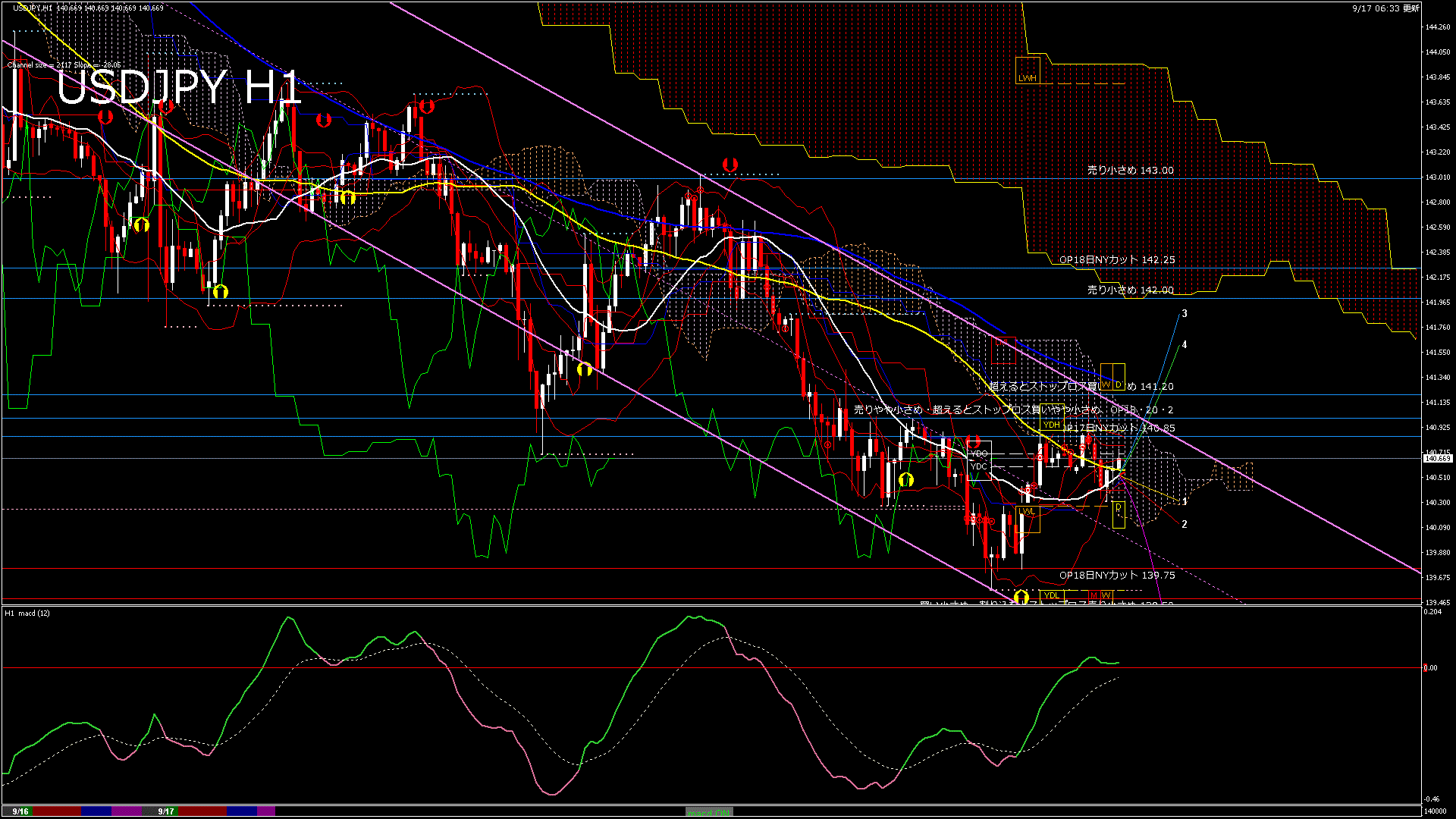Click red down arrow above 143.00 line
The width and height of the screenshot is (1456, 819).
(730, 165)
